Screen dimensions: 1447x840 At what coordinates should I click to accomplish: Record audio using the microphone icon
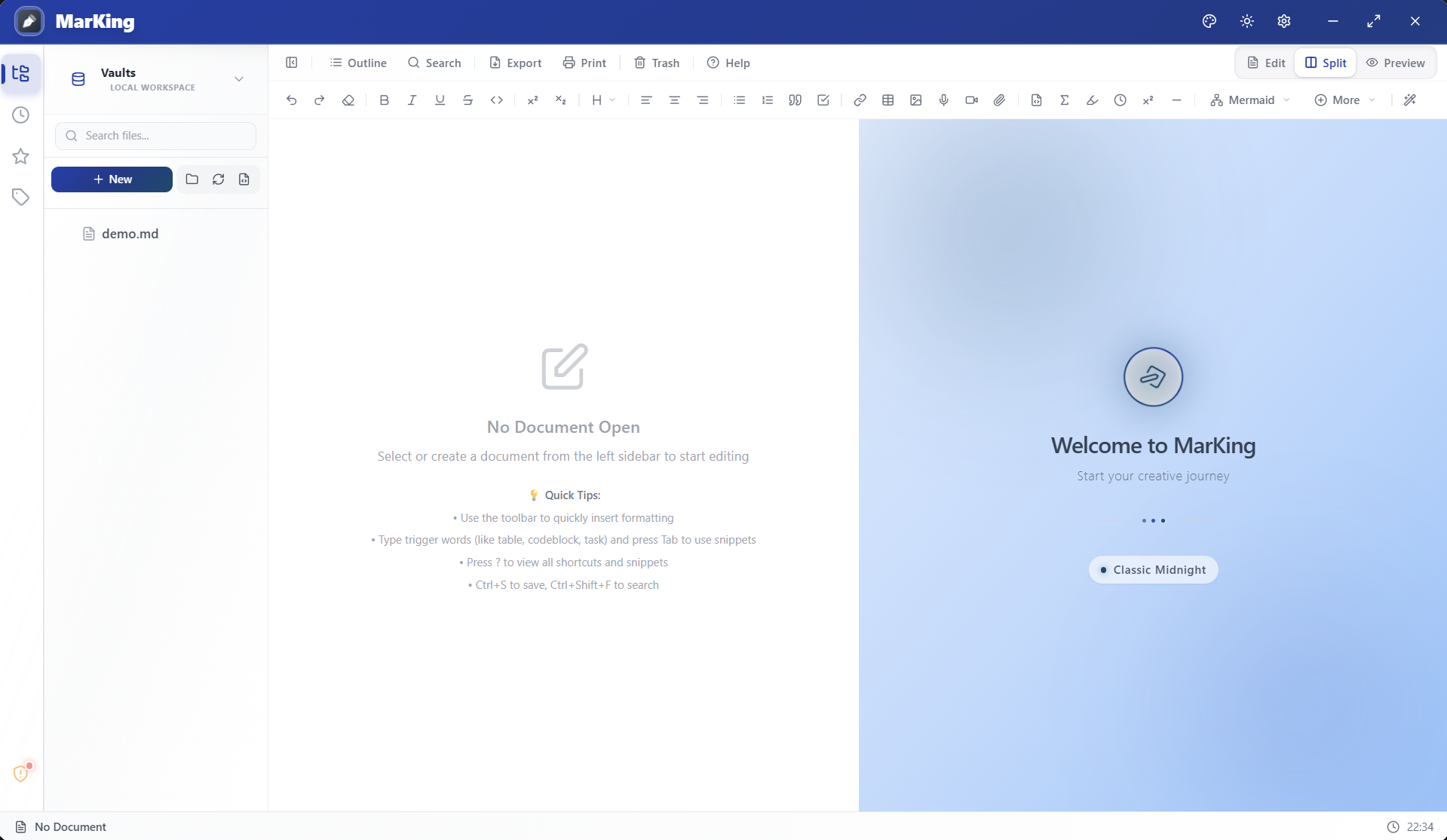pyautogui.click(x=943, y=100)
